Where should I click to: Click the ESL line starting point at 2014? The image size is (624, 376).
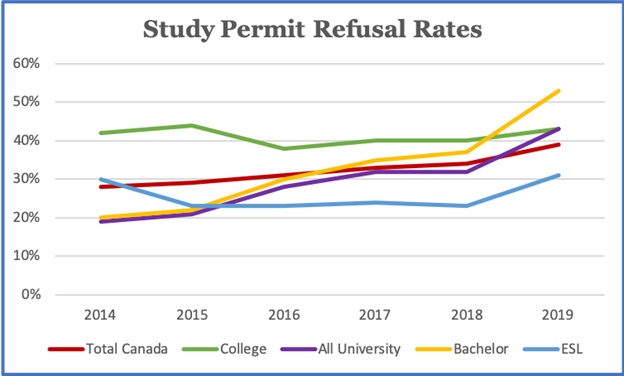(x=101, y=179)
